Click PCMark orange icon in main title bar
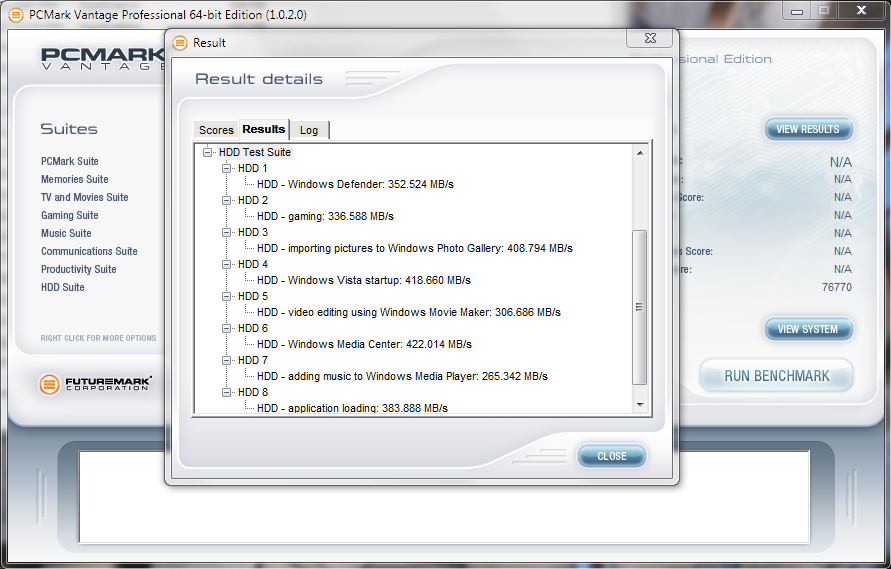 point(16,14)
